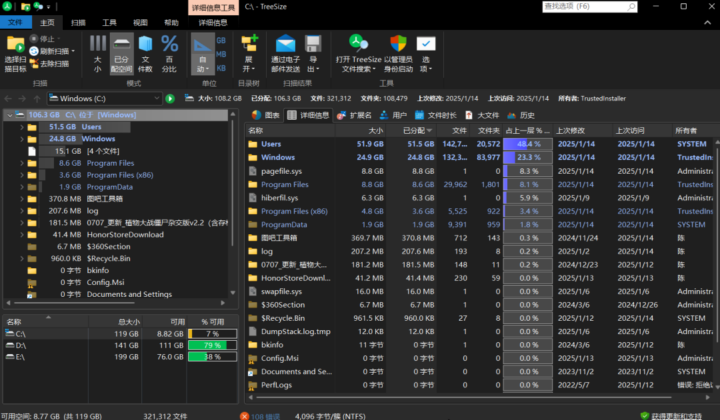Open the 详细信息 ribbon tab

click(x=213, y=22)
